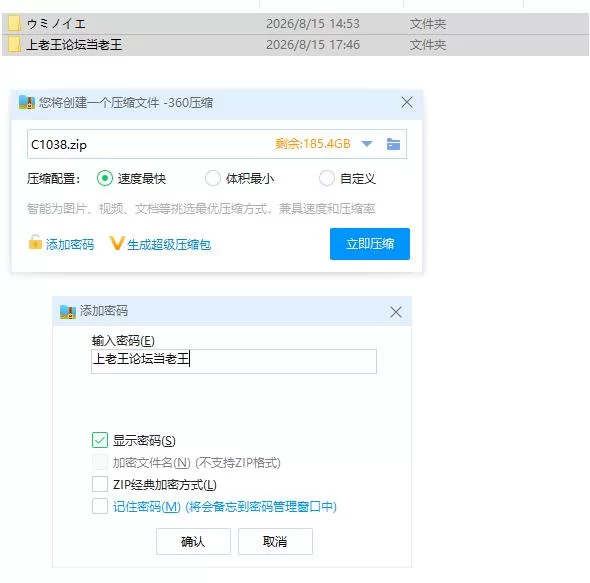The width and height of the screenshot is (590, 583).
Task: Click date 2026/8/15 17:46 in file list
Action: click(x=313, y=45)
